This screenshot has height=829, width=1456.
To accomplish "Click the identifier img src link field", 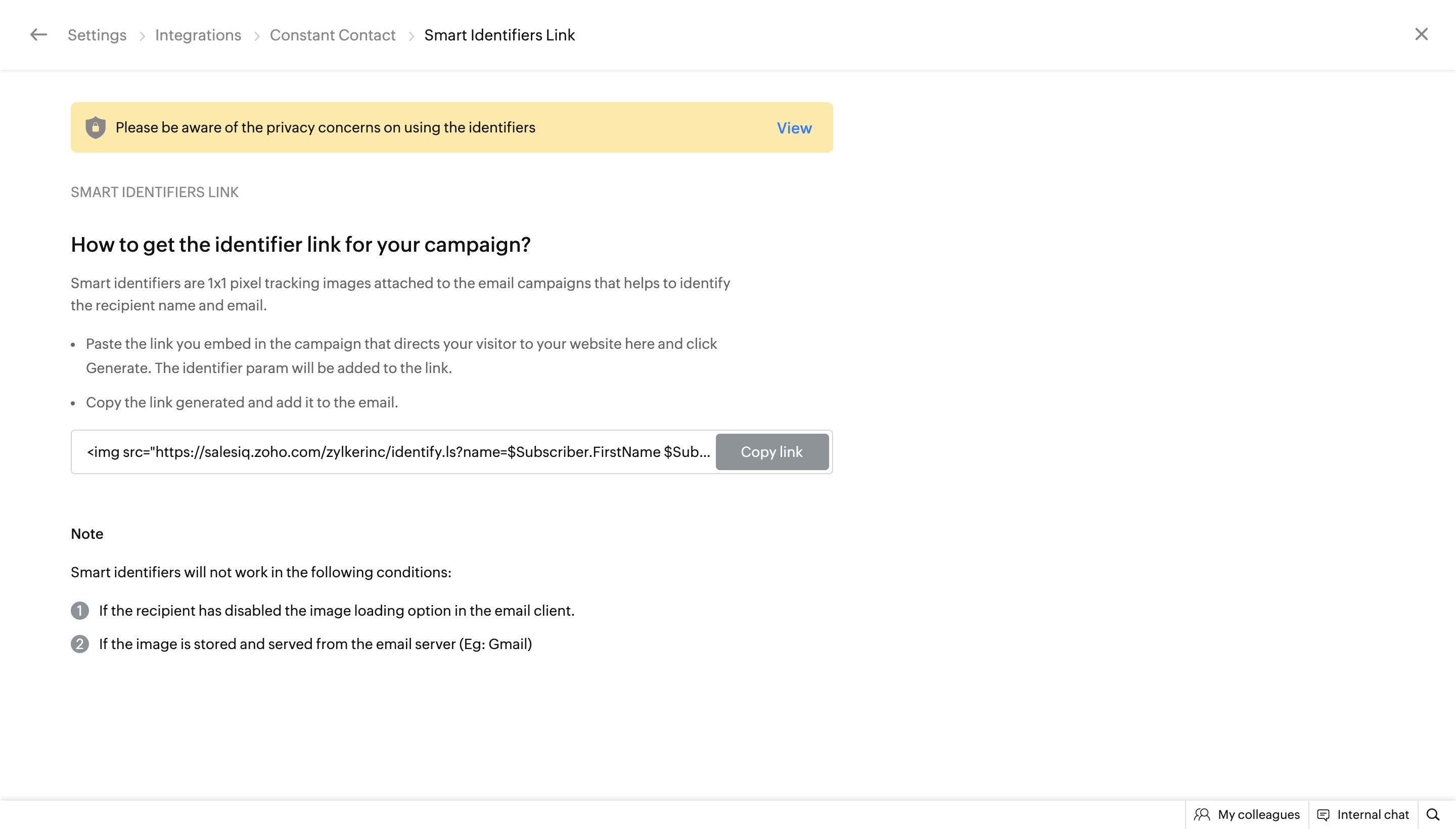I will point(397,452).
